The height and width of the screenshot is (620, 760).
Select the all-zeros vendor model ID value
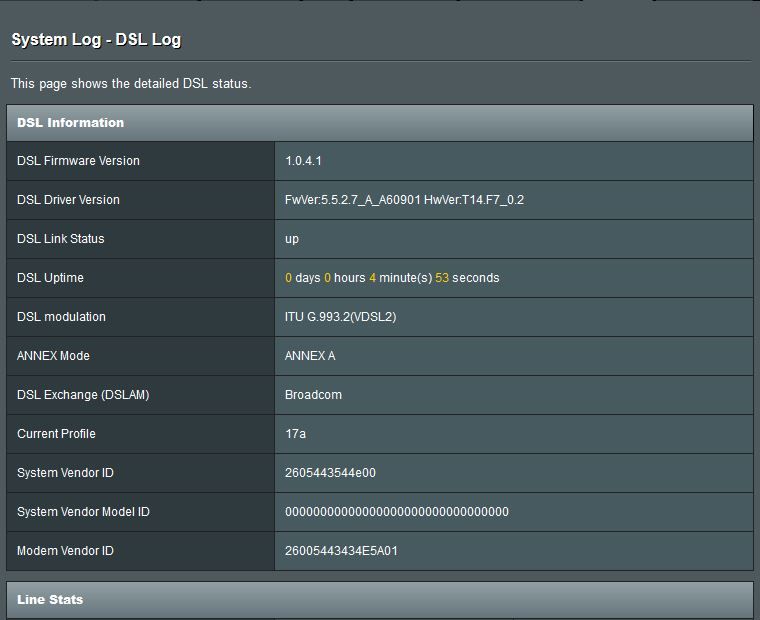coord(397,512)
